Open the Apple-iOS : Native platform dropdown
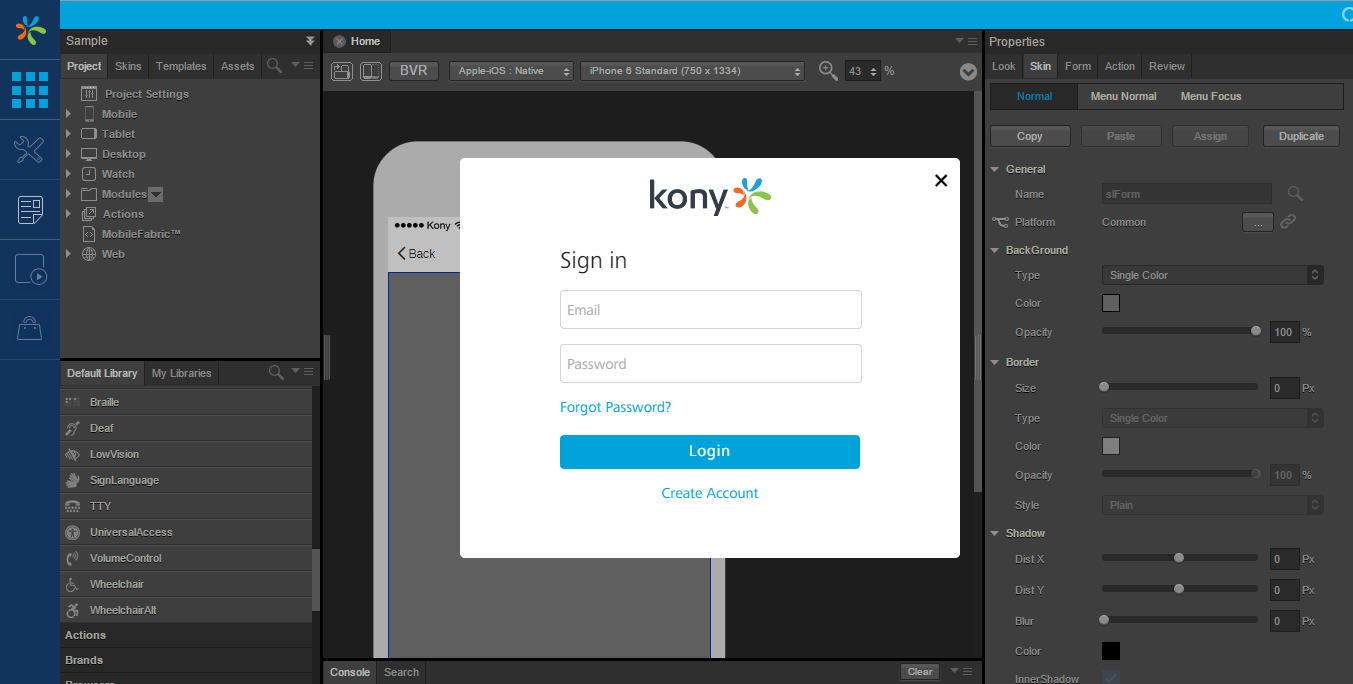The image size is (1353, 684). coord(511,71)
